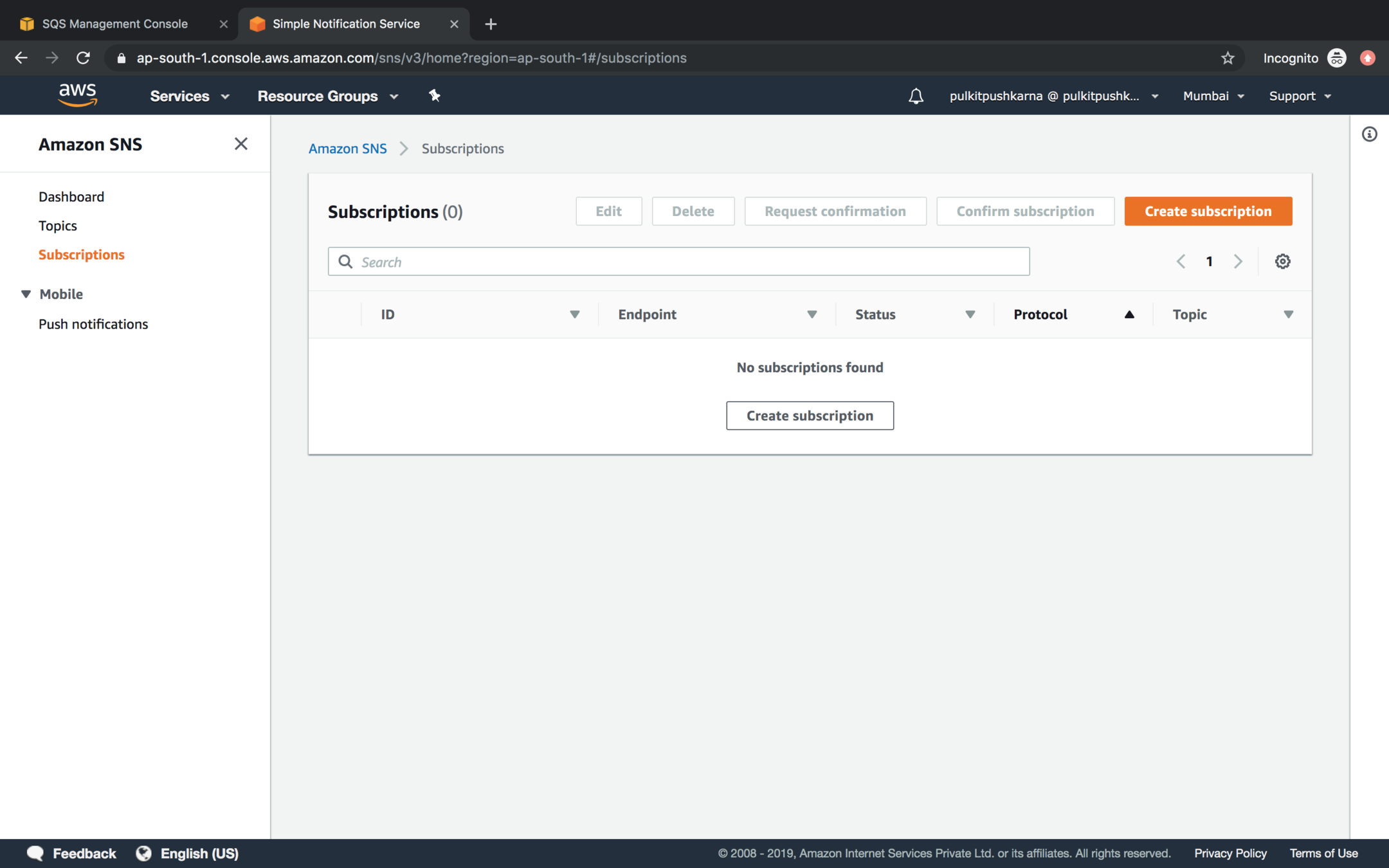This screenshot has height=868, width=1389.
Task: Click the subscriptions Search field
Action: 678,262
